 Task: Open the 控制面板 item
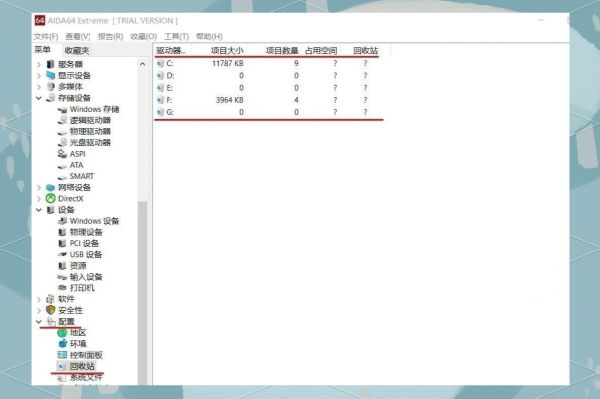click(86, 355)
